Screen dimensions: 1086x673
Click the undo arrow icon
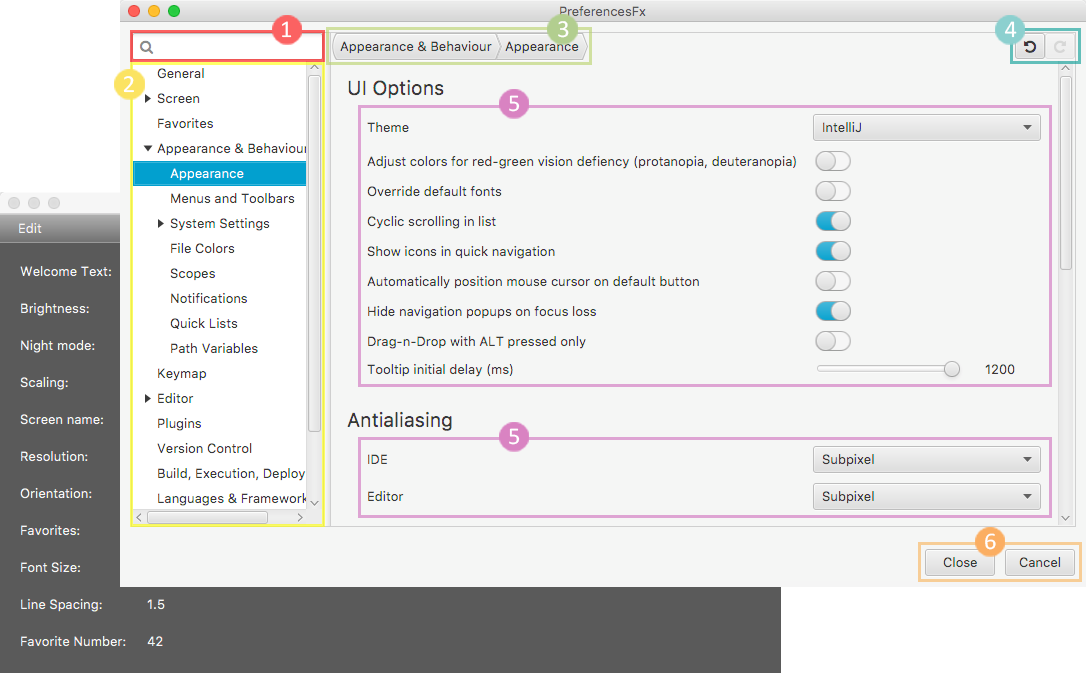pyautogui.click(x=1029, y=46)
